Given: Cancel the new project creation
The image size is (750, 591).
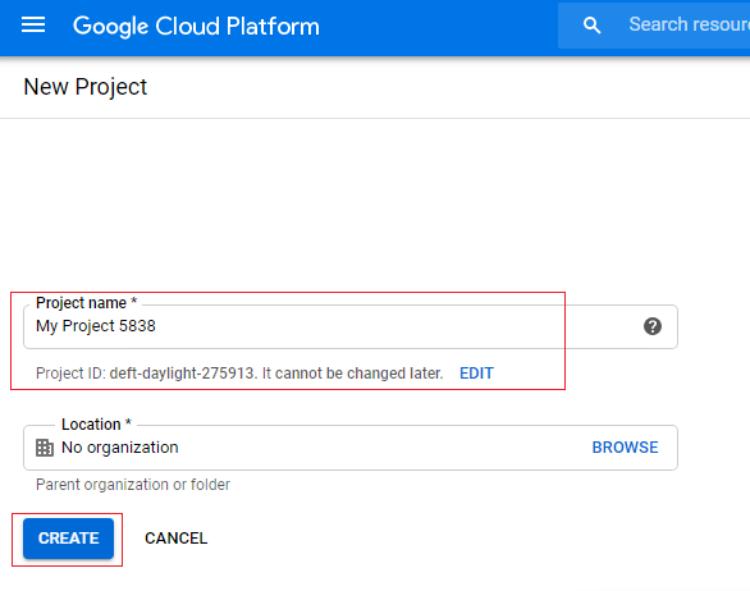Looking at the screenshot, I should (176, 538).
